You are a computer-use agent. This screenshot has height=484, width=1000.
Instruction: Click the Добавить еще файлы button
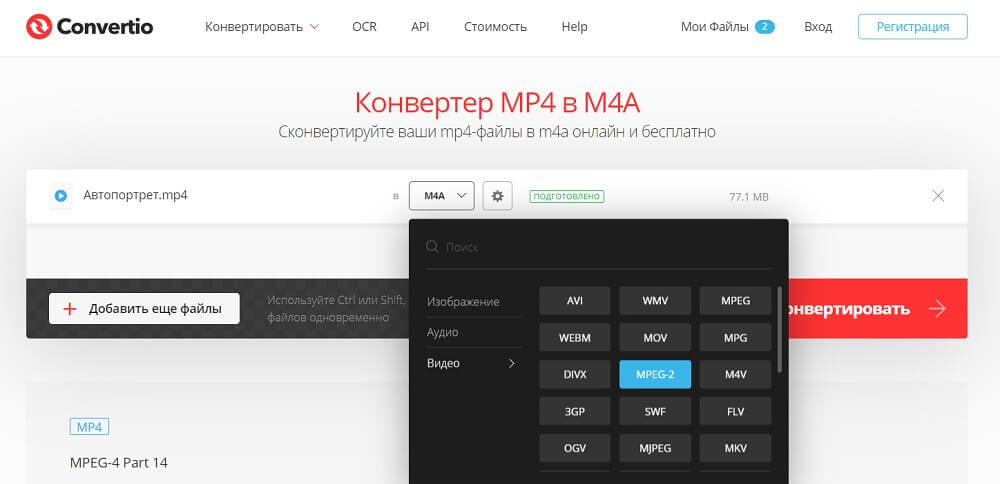click(x=144, y=309)
